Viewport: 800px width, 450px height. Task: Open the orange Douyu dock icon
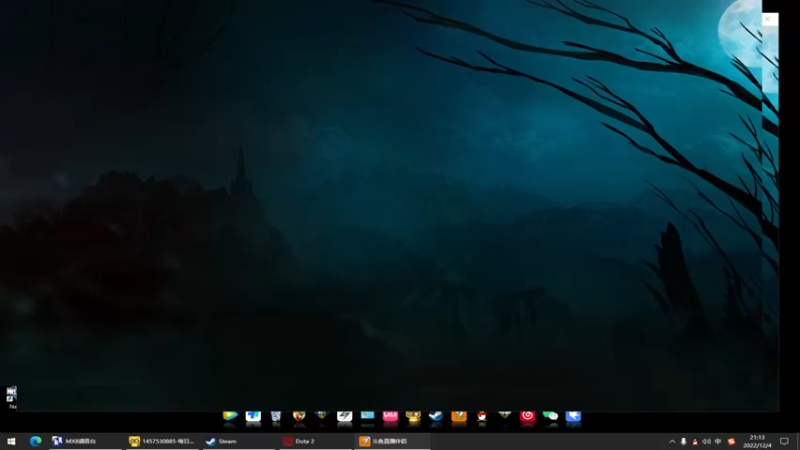click(x=459, y=416)
